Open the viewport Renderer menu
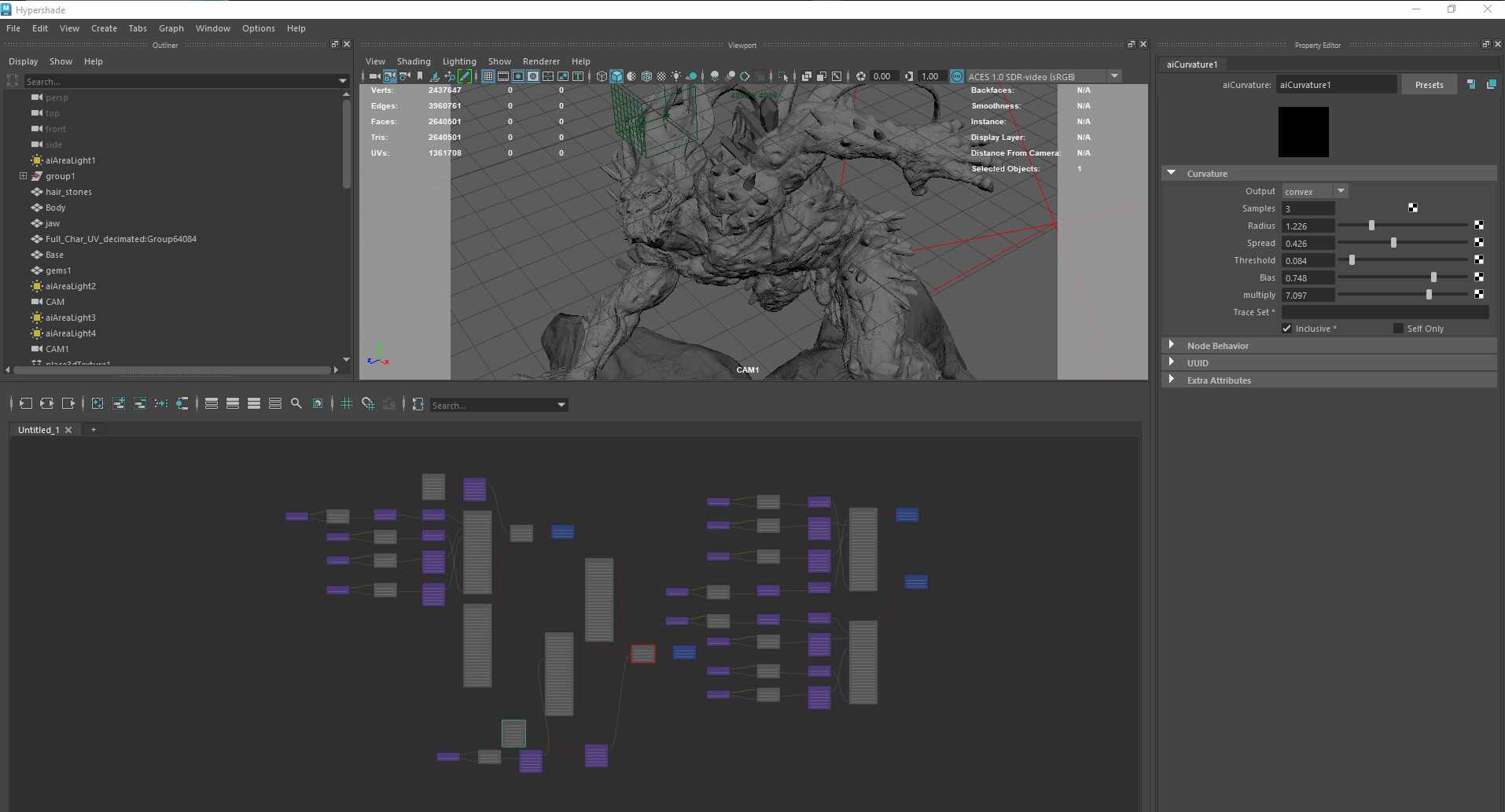The image size is (1505, 812). click(x=541, y=61)
